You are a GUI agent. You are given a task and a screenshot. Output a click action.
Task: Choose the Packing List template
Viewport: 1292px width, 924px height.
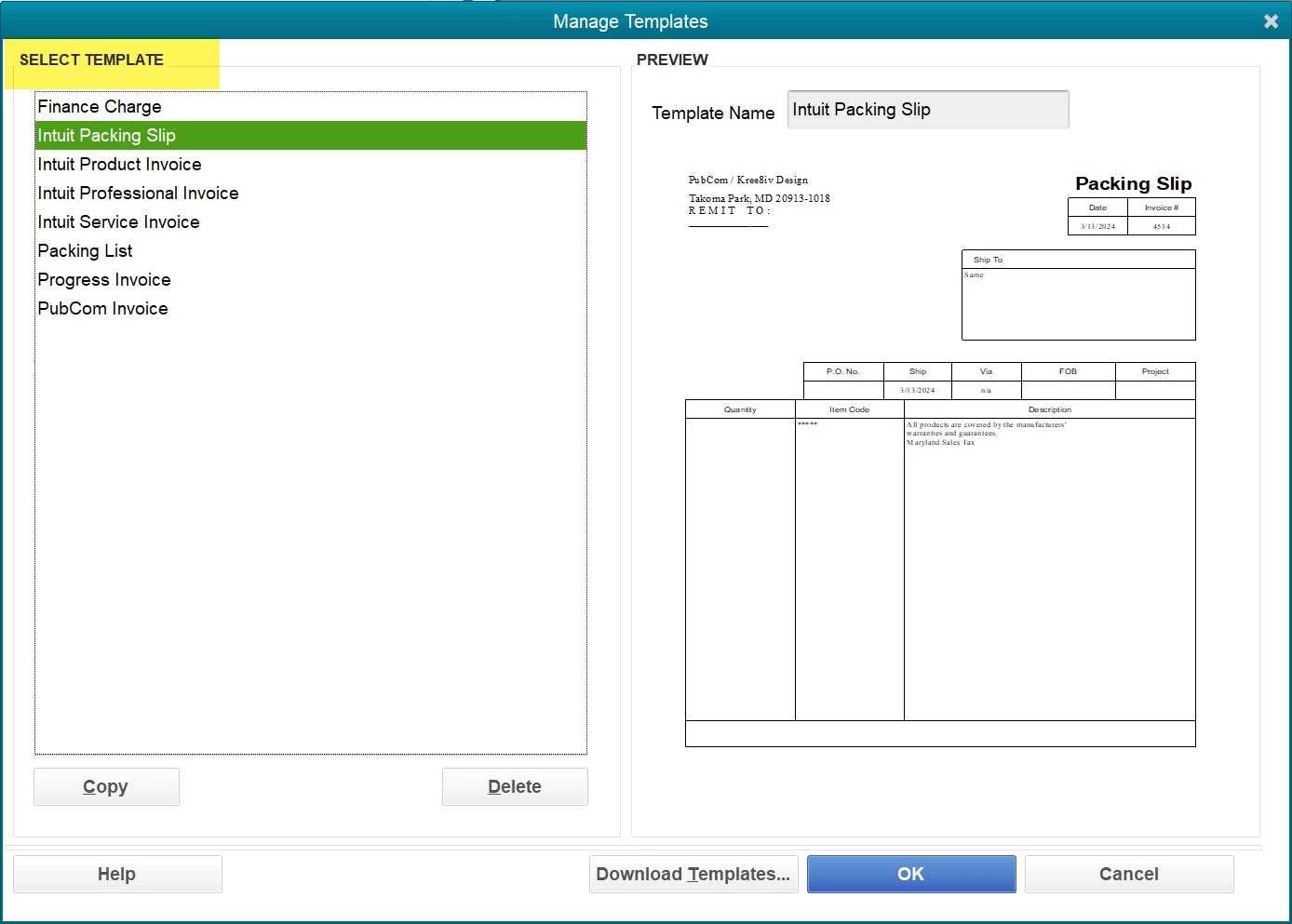[311, 251]
